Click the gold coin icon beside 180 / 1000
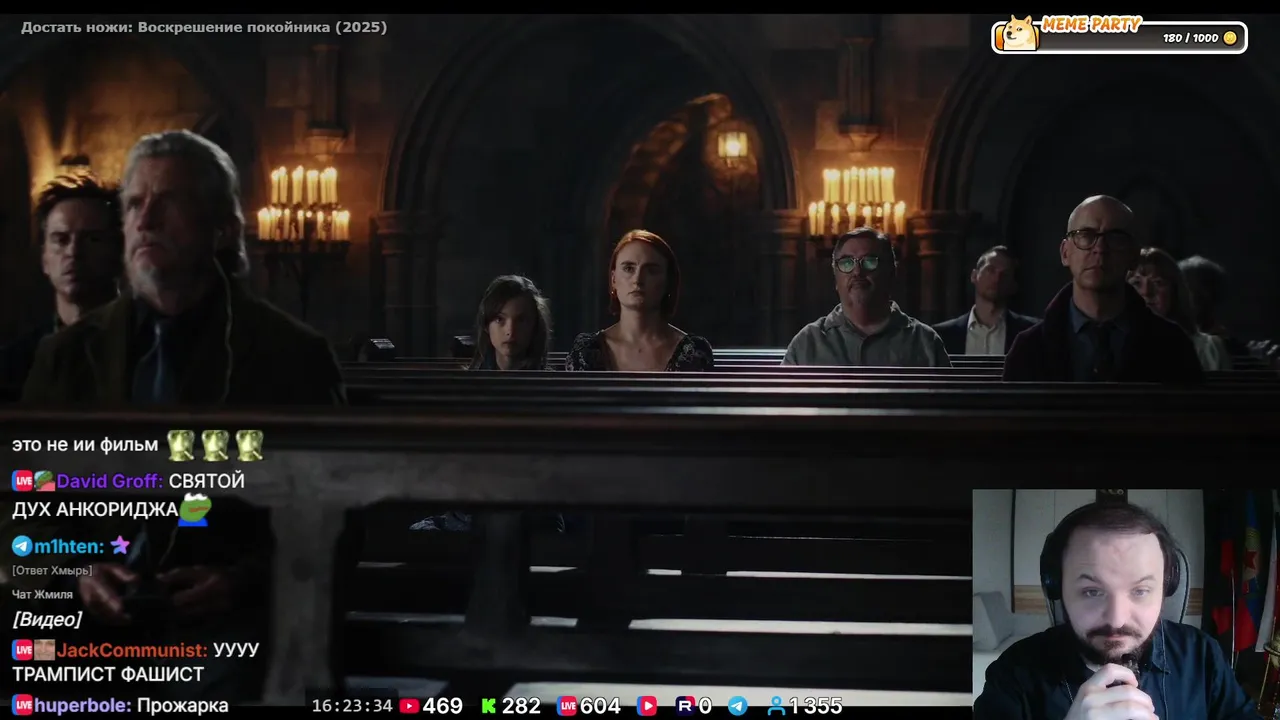This screenshot has height=720, width=1280. 1230,38
